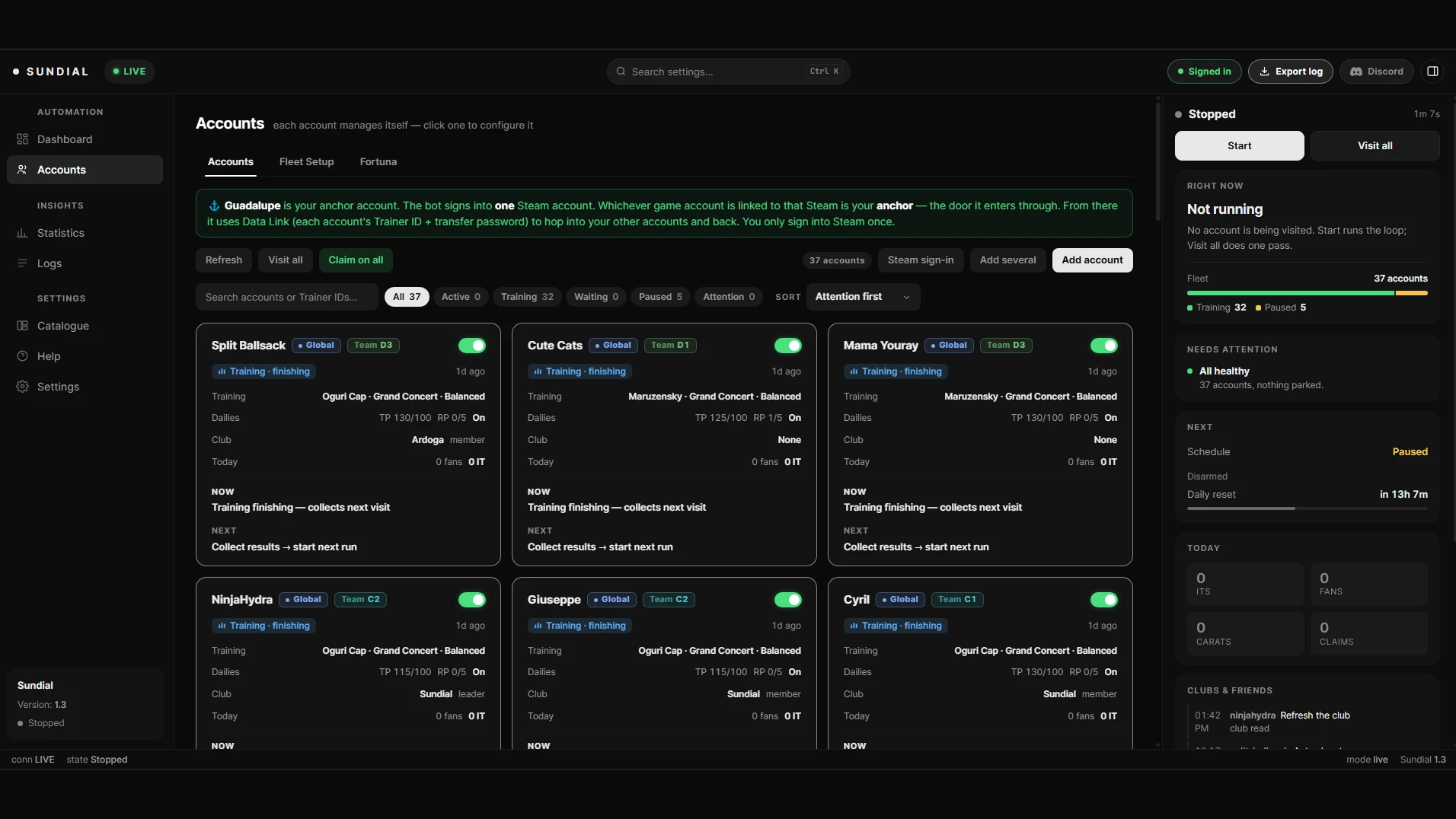Viewport: 1456px width, 819px height.
Task: Switch off the NinjaHydra account toggle
Action: click(472, 600)
